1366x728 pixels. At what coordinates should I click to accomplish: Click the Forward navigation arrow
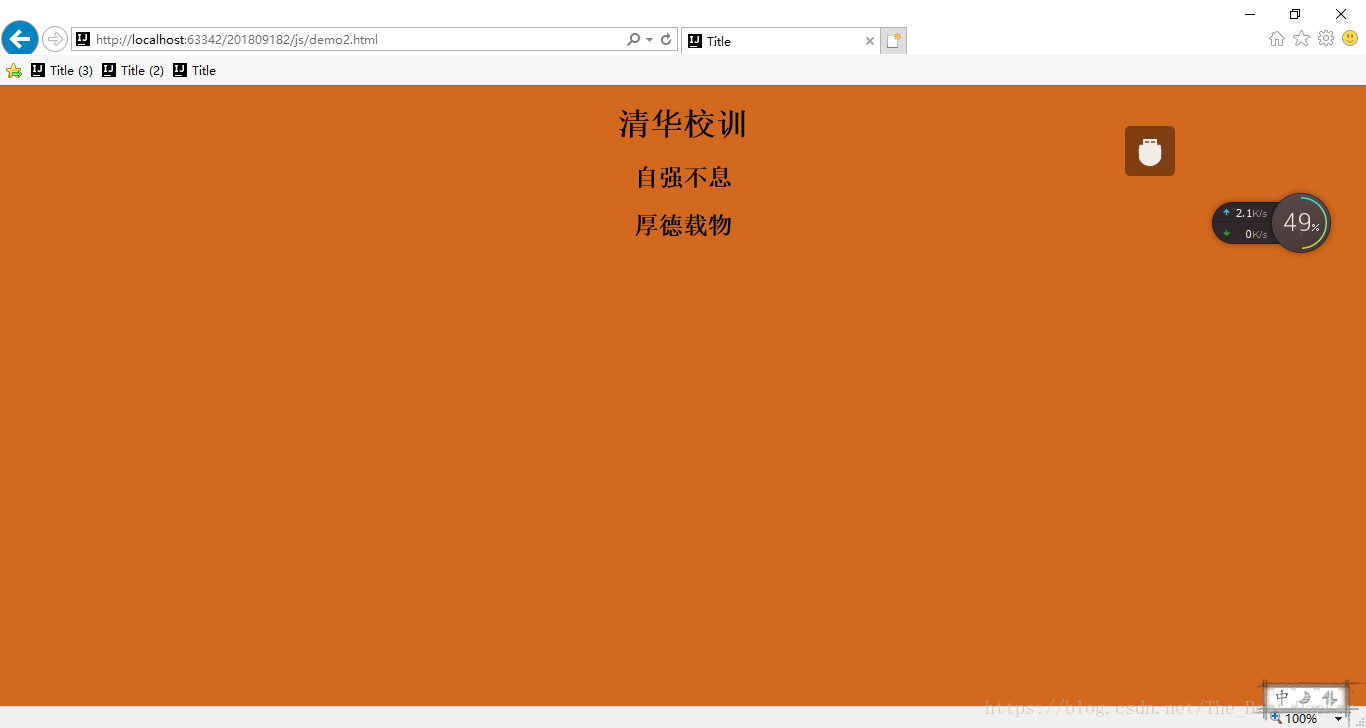[54, 40]
